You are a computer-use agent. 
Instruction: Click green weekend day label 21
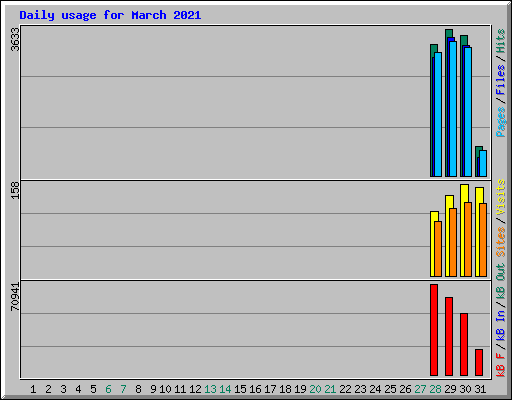point(330,389)
